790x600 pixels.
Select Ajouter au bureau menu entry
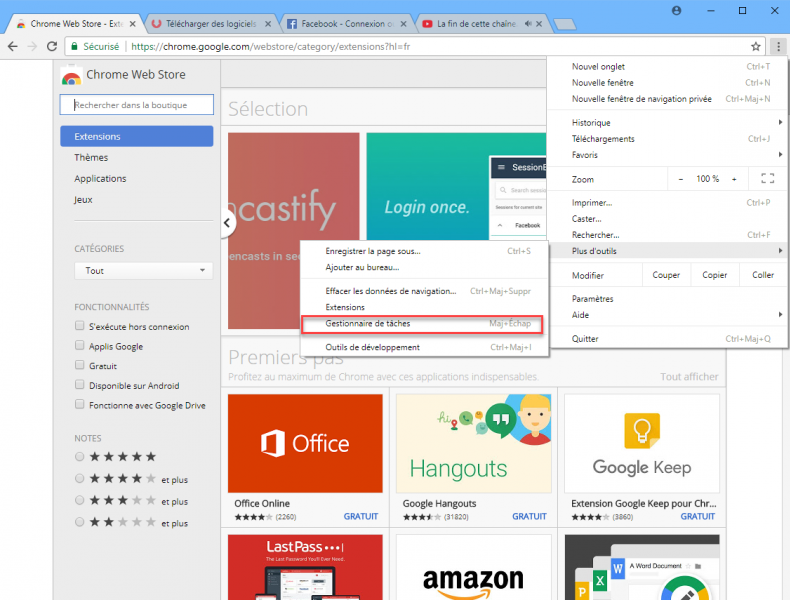click(x=424, y=267)
